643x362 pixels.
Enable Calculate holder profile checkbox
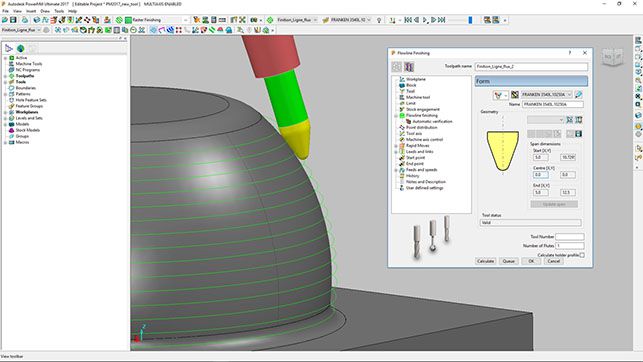point(582,255)
